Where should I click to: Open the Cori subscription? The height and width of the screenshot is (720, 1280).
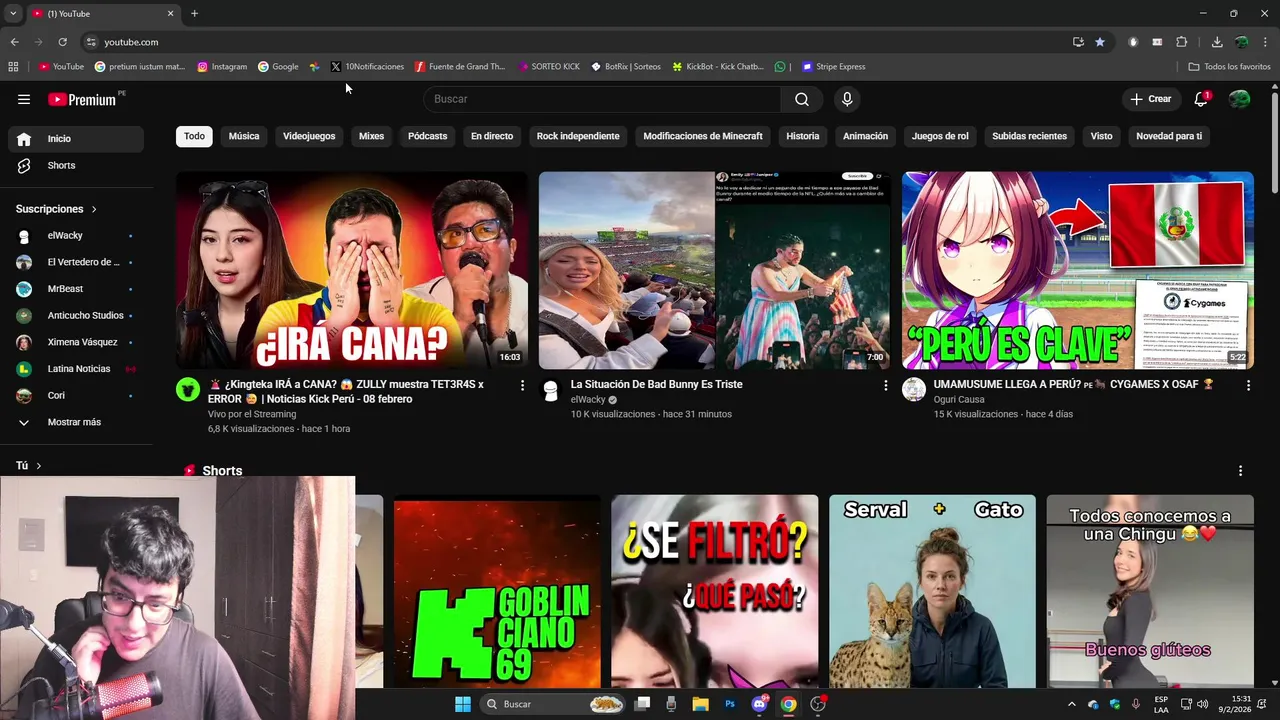[76, 395]
